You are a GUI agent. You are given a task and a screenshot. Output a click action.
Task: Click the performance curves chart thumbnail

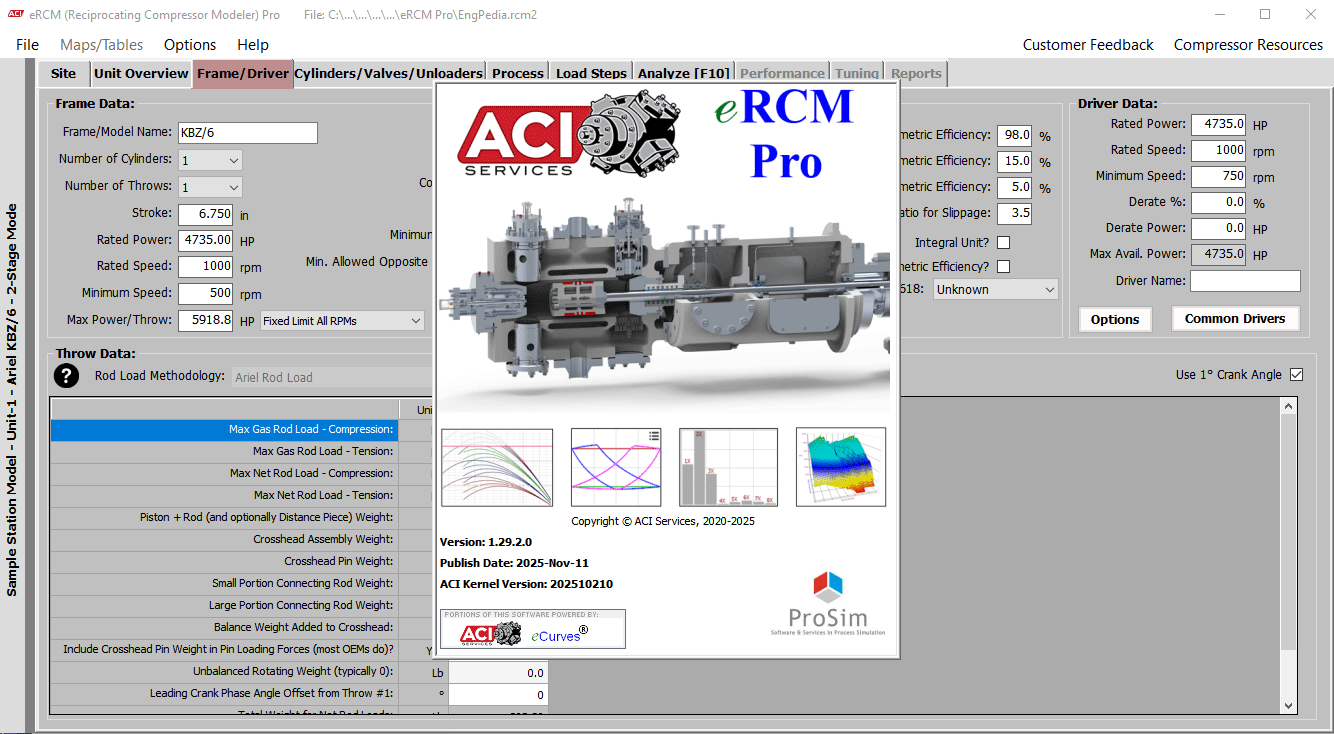coord(497,467)
